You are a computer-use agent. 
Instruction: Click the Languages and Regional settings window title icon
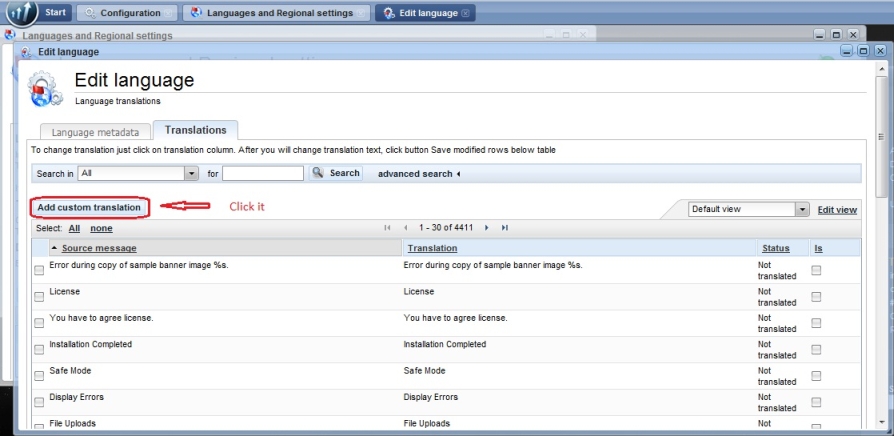[10, 35]
